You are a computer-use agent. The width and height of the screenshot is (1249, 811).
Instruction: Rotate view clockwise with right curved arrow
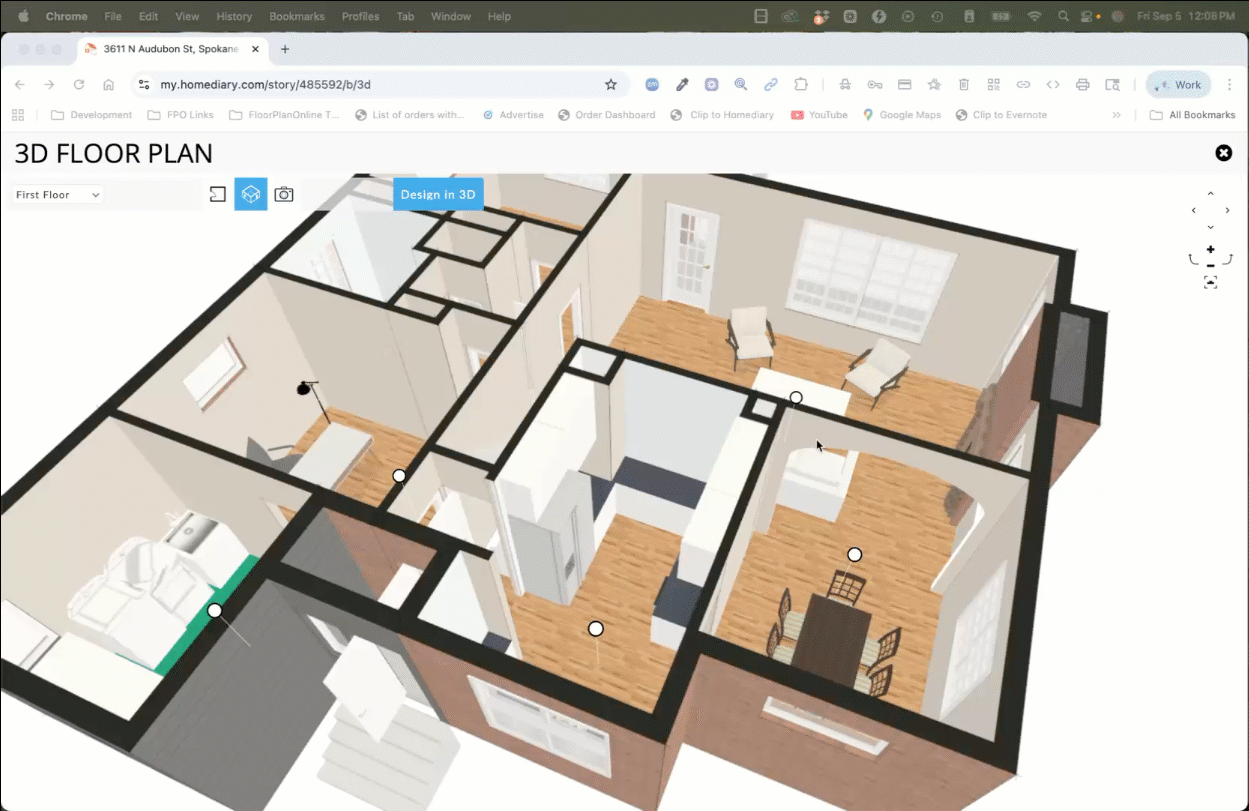(x=1227, y=259)
